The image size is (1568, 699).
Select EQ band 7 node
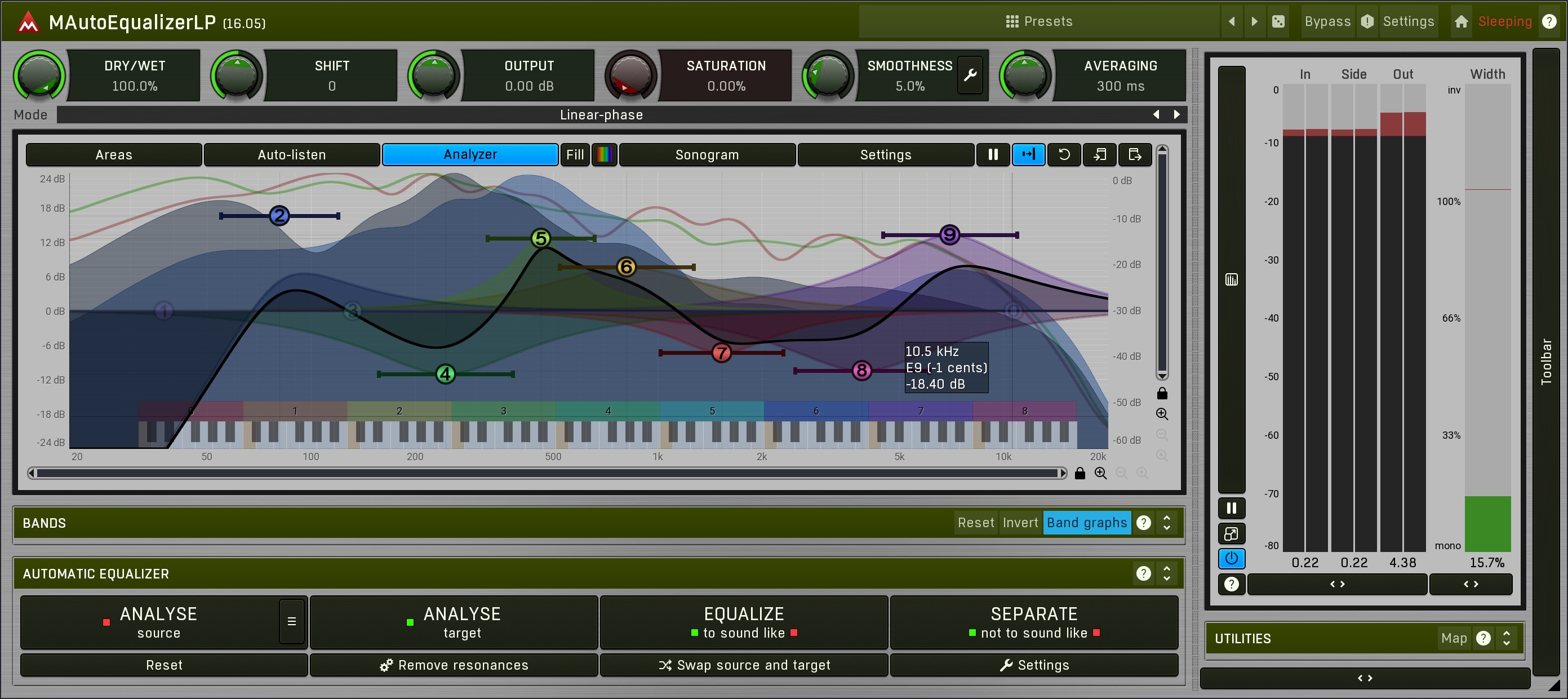[721, 352]
